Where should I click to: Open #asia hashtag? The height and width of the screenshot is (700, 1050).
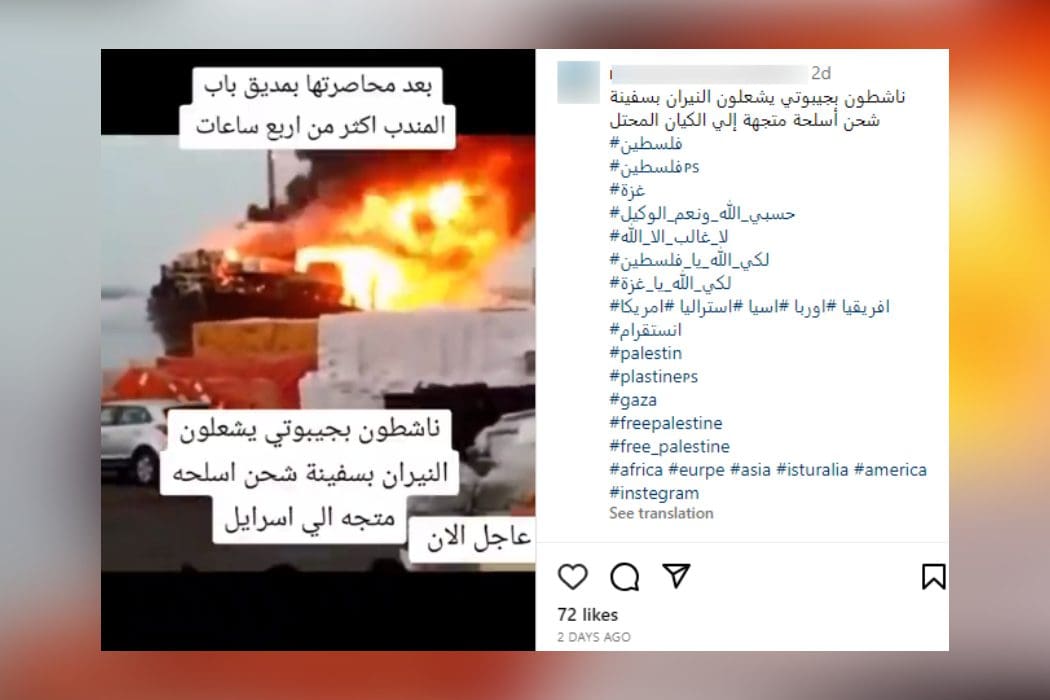[750, 470]
